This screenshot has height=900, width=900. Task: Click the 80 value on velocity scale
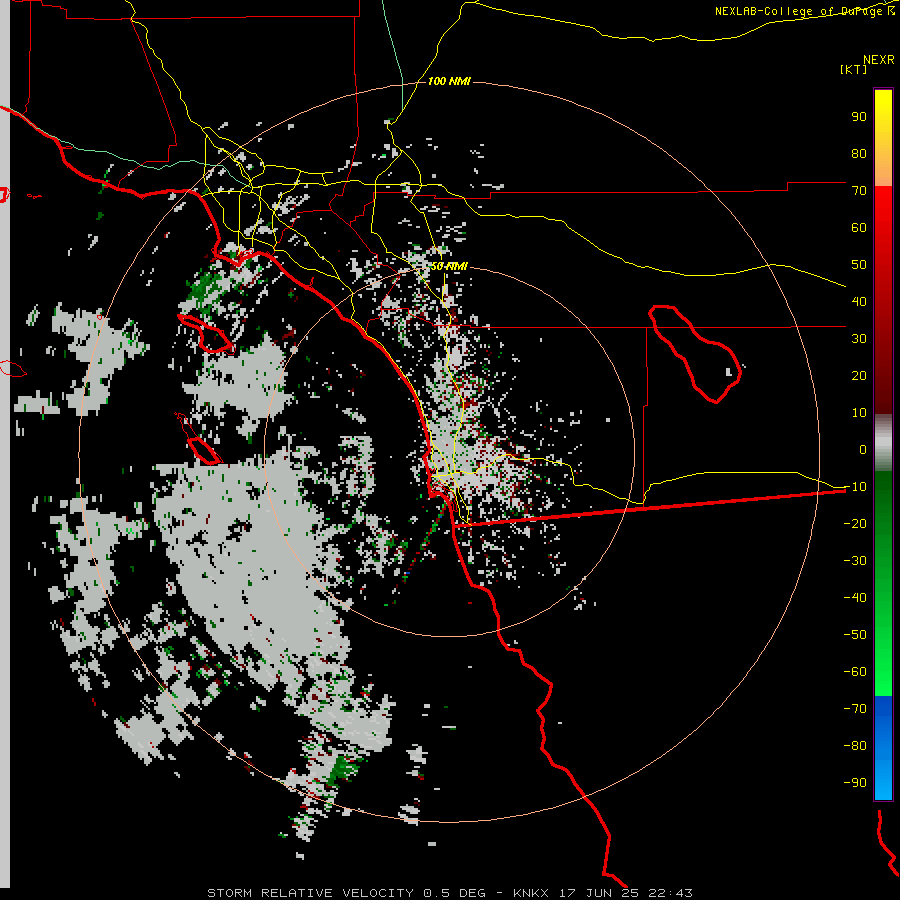pyautogui.click(x=859, y=153)
